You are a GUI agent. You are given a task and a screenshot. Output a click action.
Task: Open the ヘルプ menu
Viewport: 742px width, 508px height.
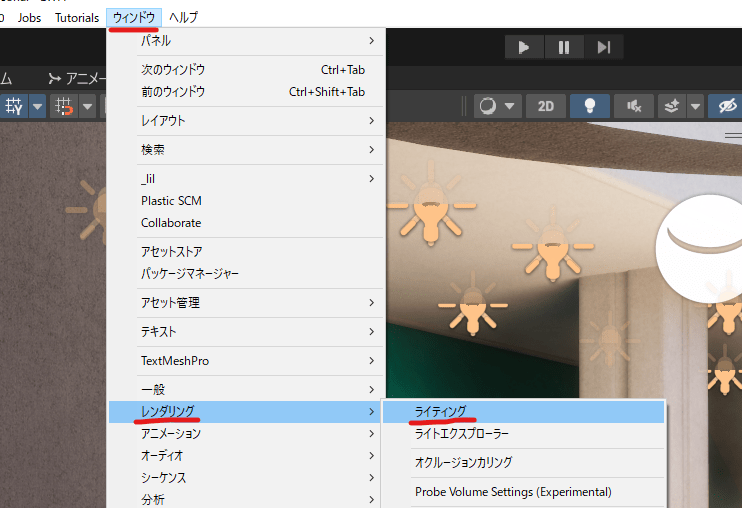[x=183, y=18]
